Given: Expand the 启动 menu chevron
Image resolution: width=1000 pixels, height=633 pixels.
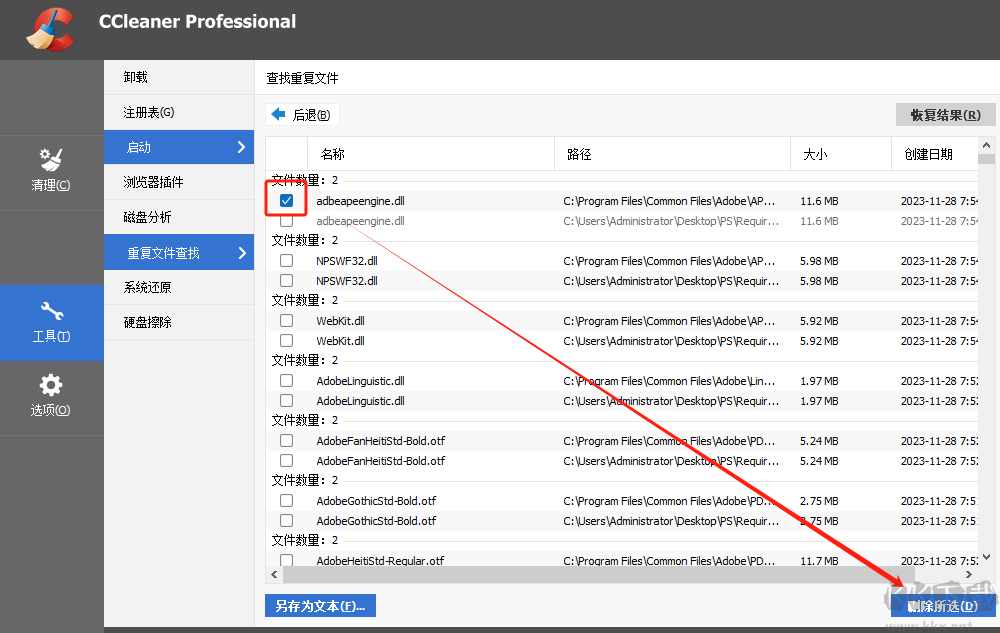Looking at the screenshot, I should 243,146.
